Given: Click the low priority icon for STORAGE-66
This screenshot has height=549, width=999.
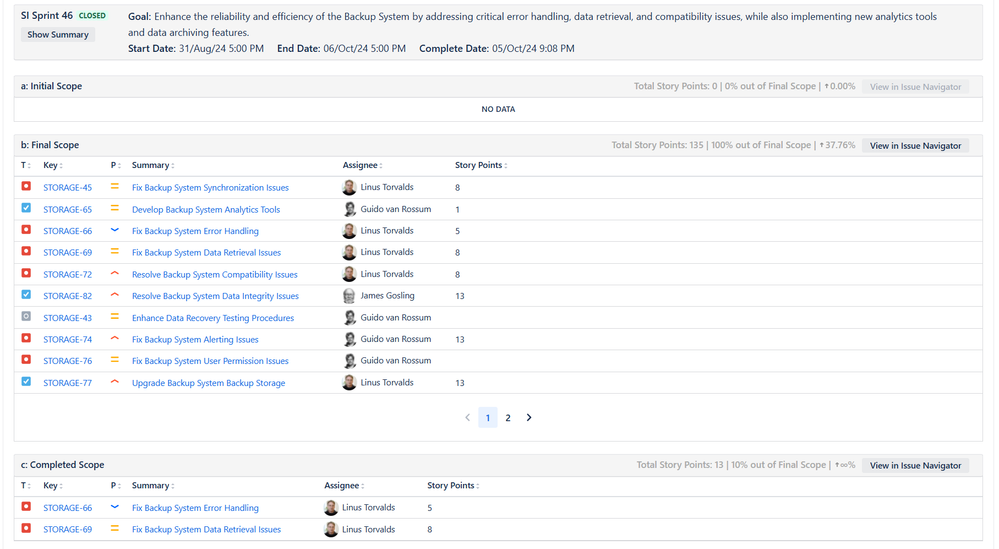Looking at the screenshot, I should coord(115,230).
